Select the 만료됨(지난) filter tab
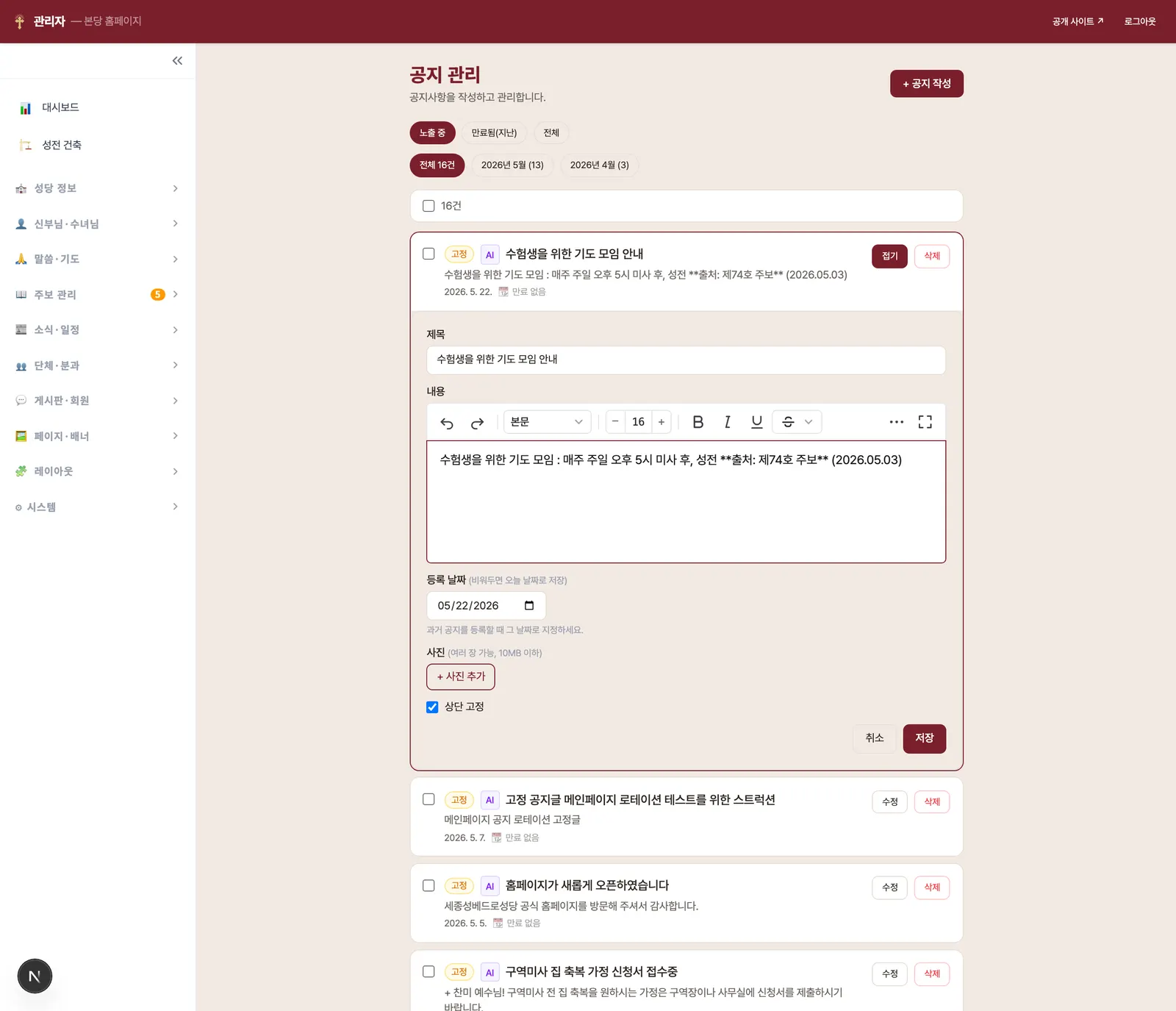Viewport: 1176px width, 1011px height. [494, 133]
